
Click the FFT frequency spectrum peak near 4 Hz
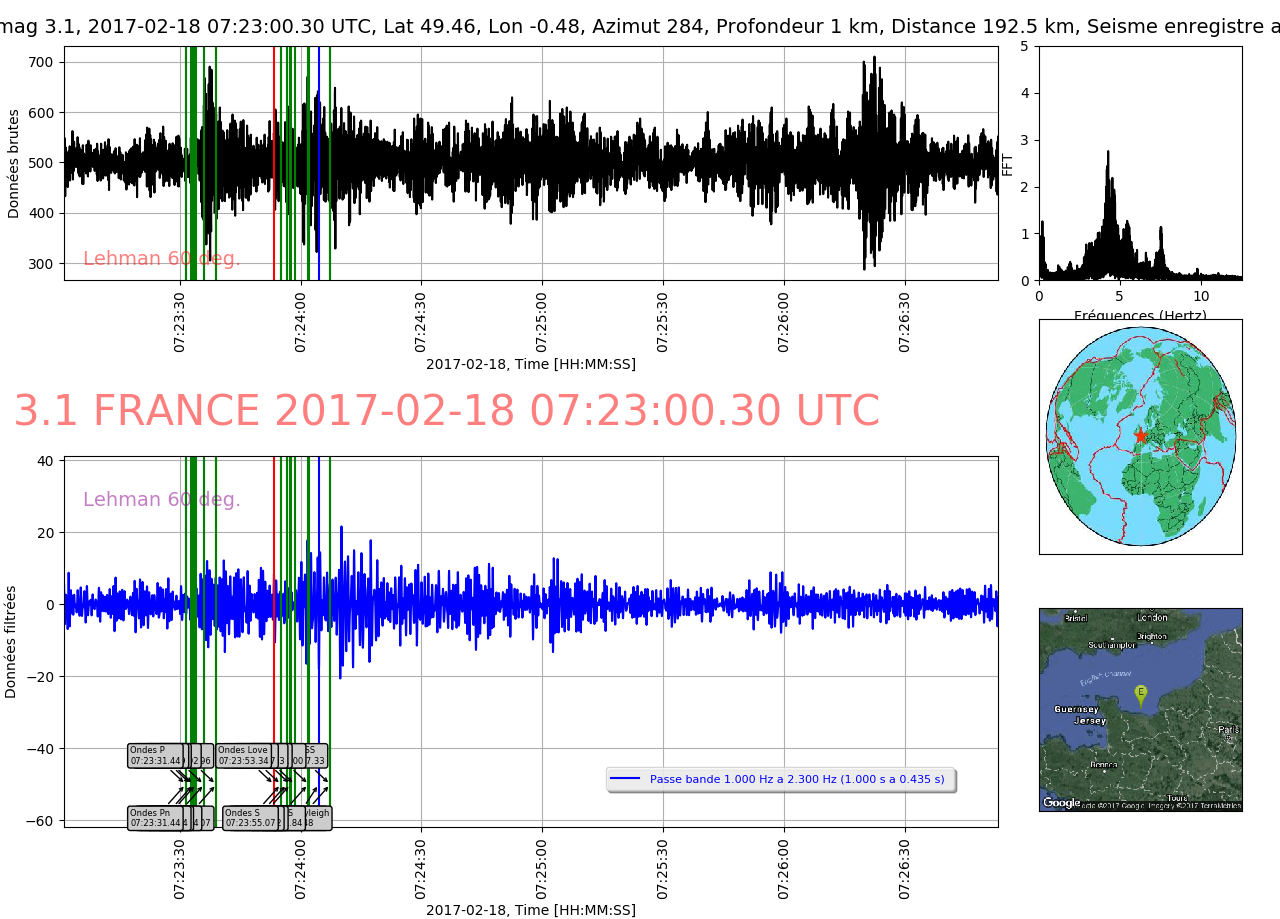click(1108, 155)
